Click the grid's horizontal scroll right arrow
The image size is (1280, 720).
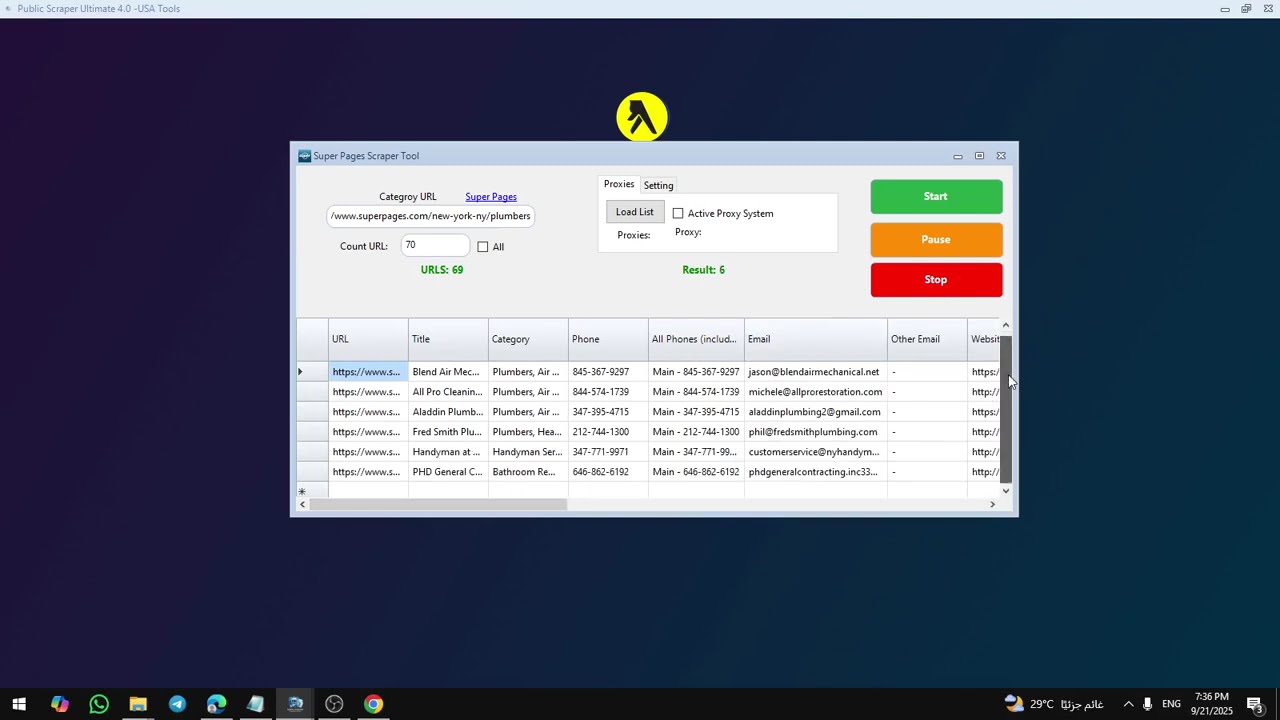tap(992, 504)
